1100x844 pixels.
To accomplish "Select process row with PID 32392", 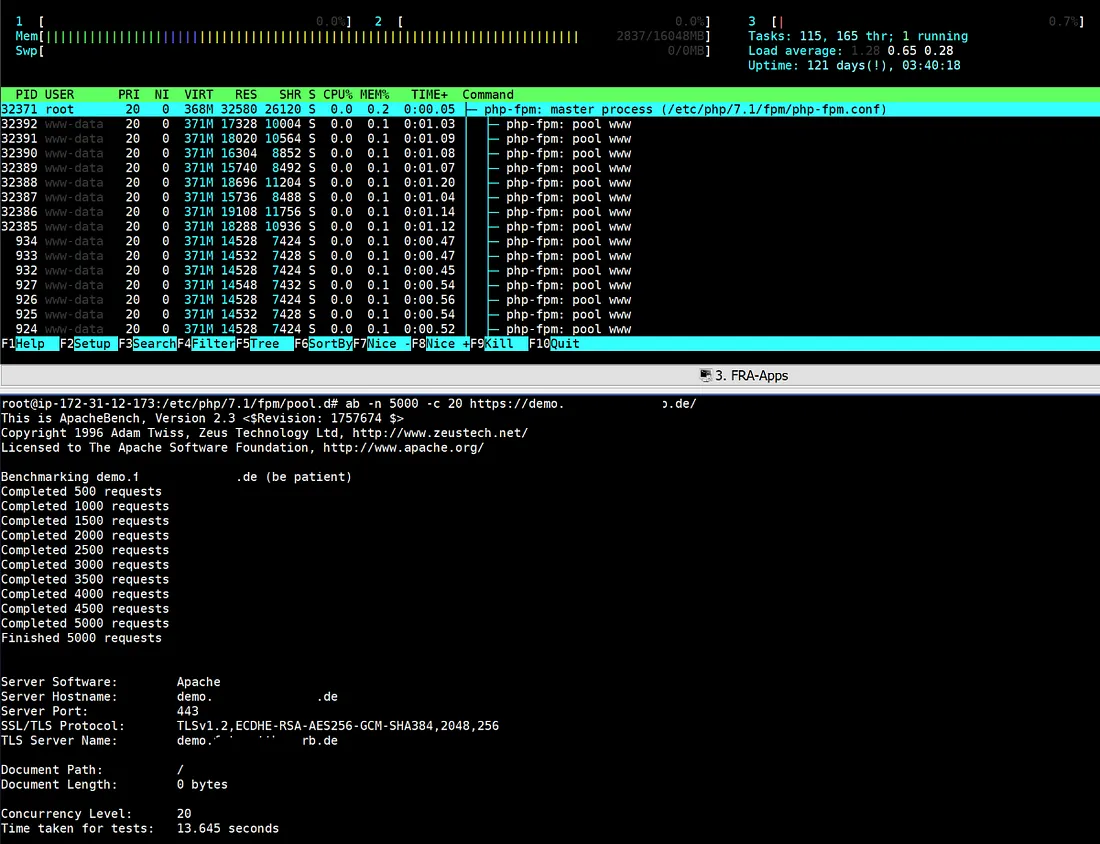I will pos(550,124).
